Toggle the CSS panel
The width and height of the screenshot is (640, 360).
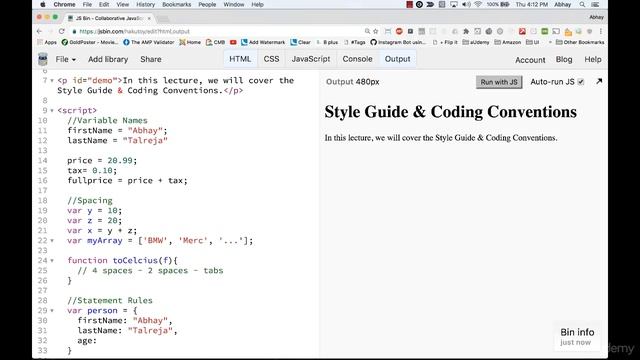tap(271, 59)
